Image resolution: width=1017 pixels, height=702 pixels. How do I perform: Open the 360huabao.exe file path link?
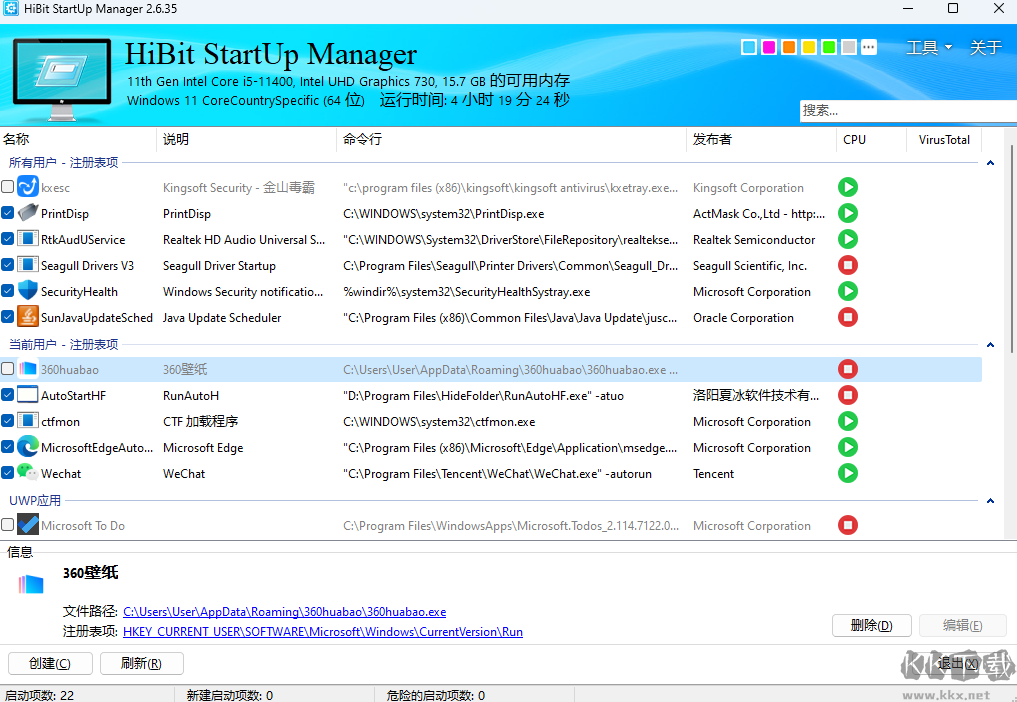pyautogui.click(x=285, y=612)
